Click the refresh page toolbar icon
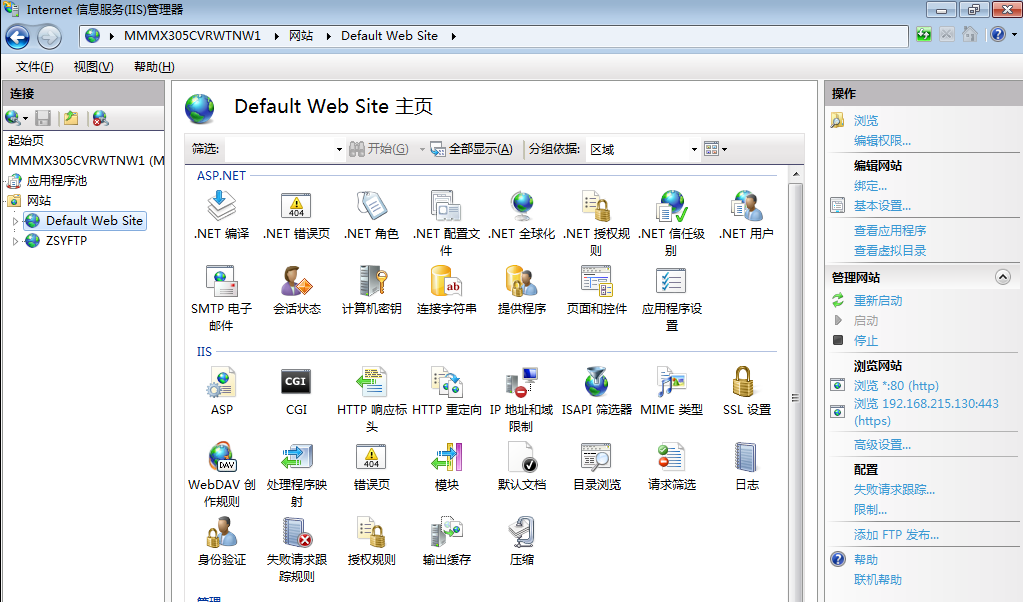Screen dimensions: 1023x602 pos(924,35)
